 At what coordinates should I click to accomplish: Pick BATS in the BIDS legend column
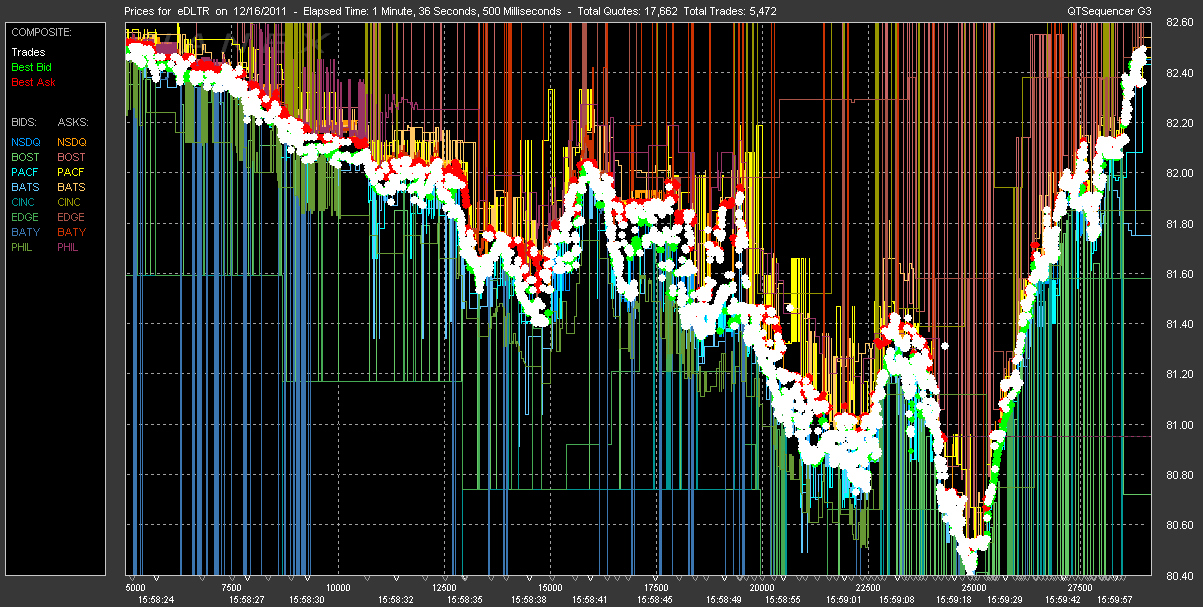[x=25, y=187]
